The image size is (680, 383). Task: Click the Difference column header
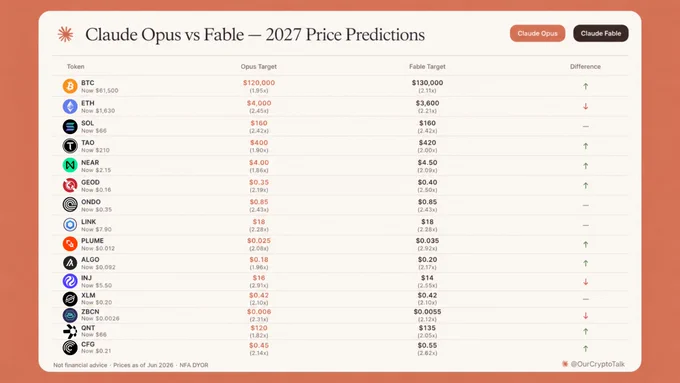(x=585, y=66)
